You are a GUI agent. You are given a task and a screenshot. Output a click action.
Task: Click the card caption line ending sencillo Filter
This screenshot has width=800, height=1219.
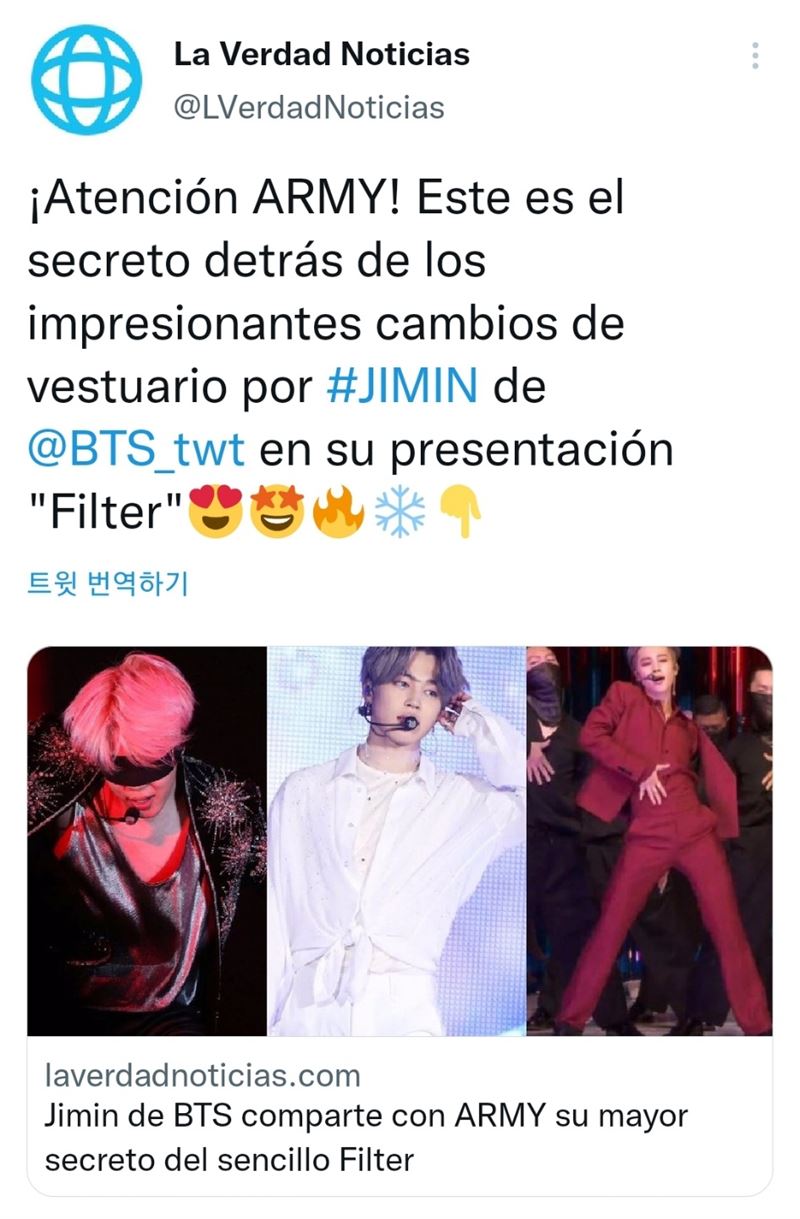[x=229, y=1159]
